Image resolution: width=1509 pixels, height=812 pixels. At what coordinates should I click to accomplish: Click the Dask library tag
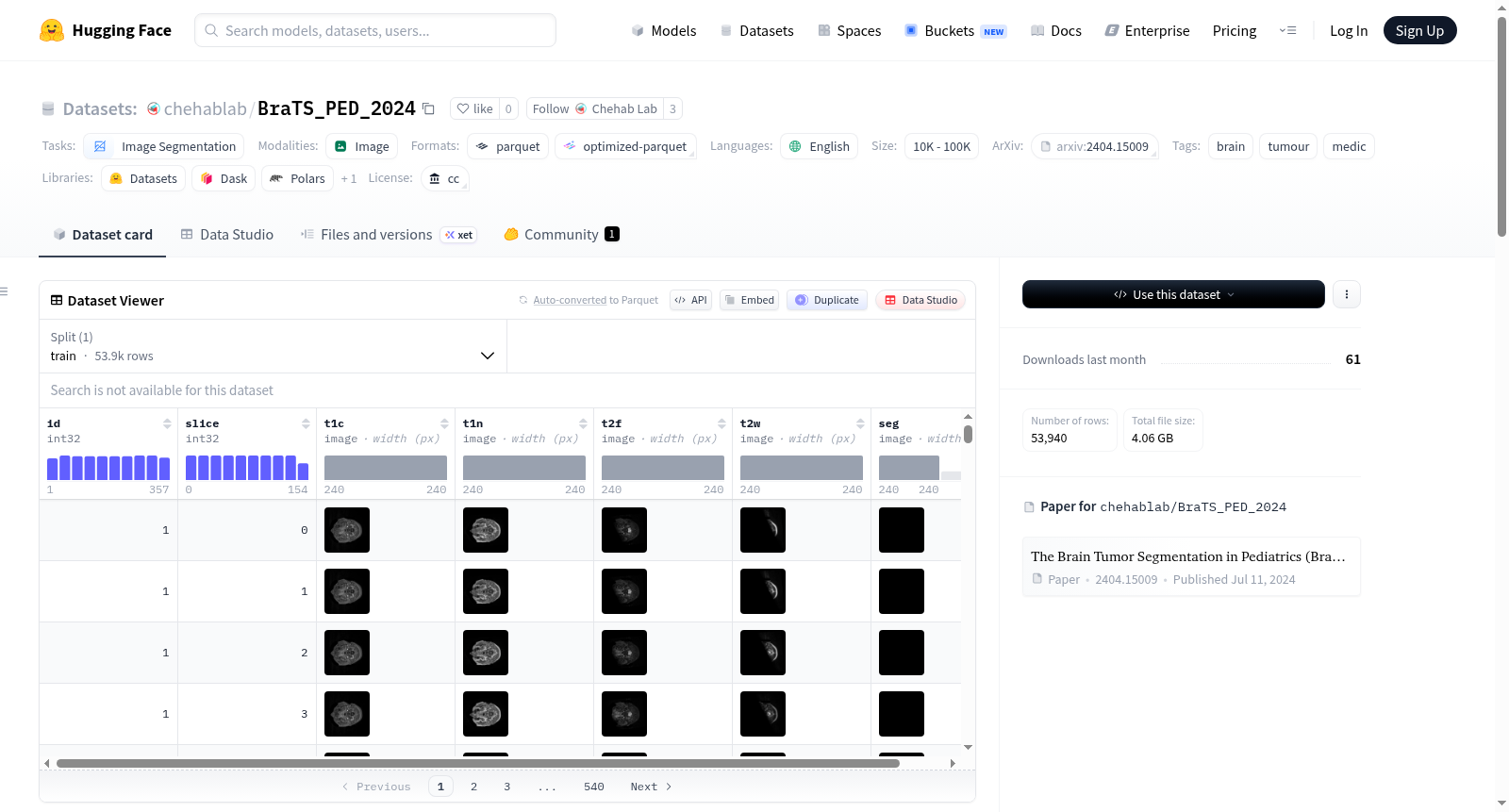coord(224,178)
